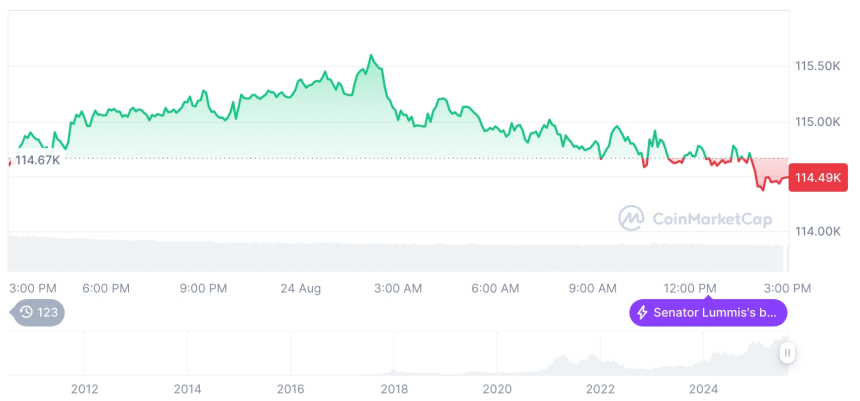860x401 pixels.
Task: Grab the range navigator handle at right edge
Action: point(787,352)
